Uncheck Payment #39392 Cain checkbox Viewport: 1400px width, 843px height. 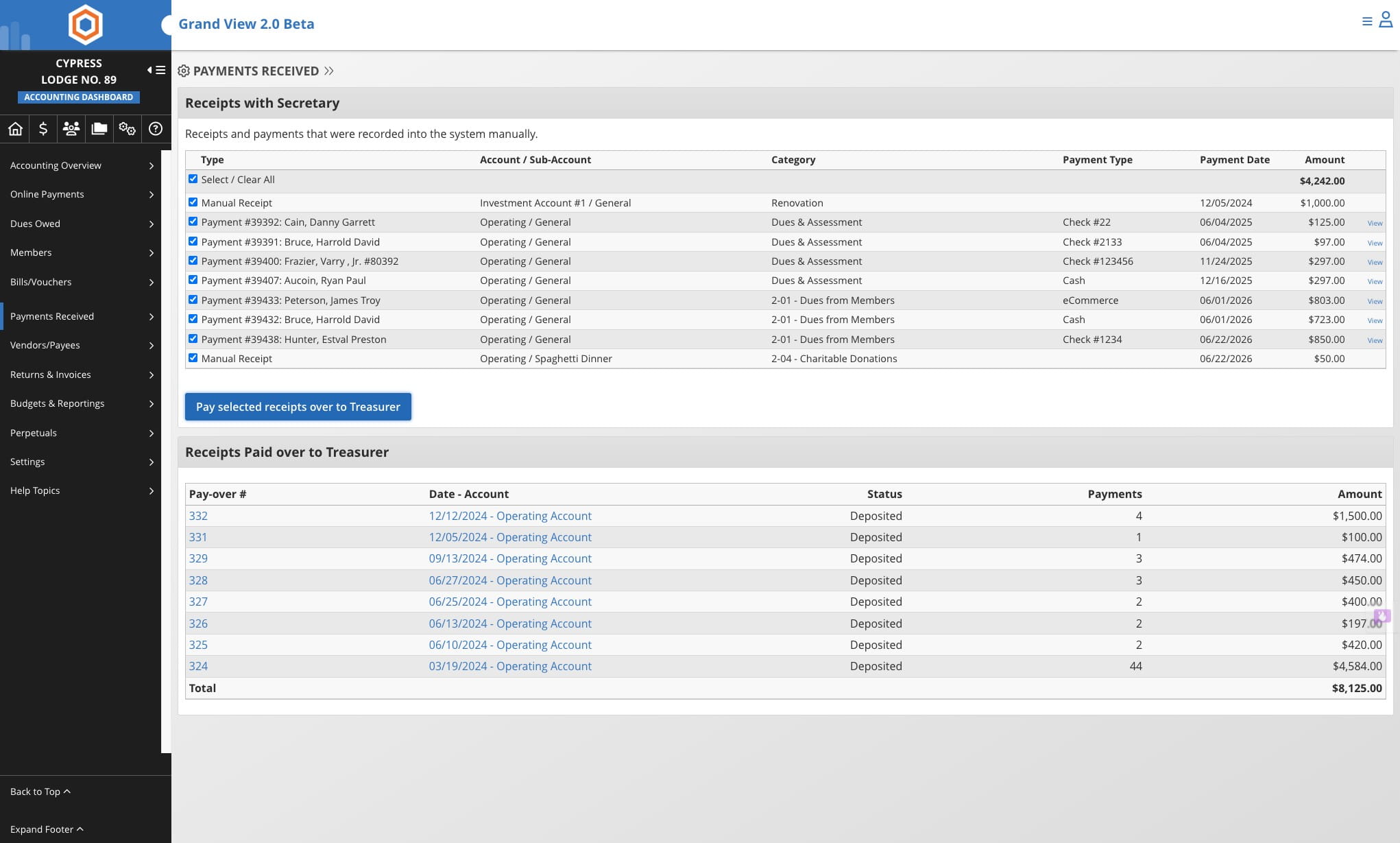click(193, 222)
